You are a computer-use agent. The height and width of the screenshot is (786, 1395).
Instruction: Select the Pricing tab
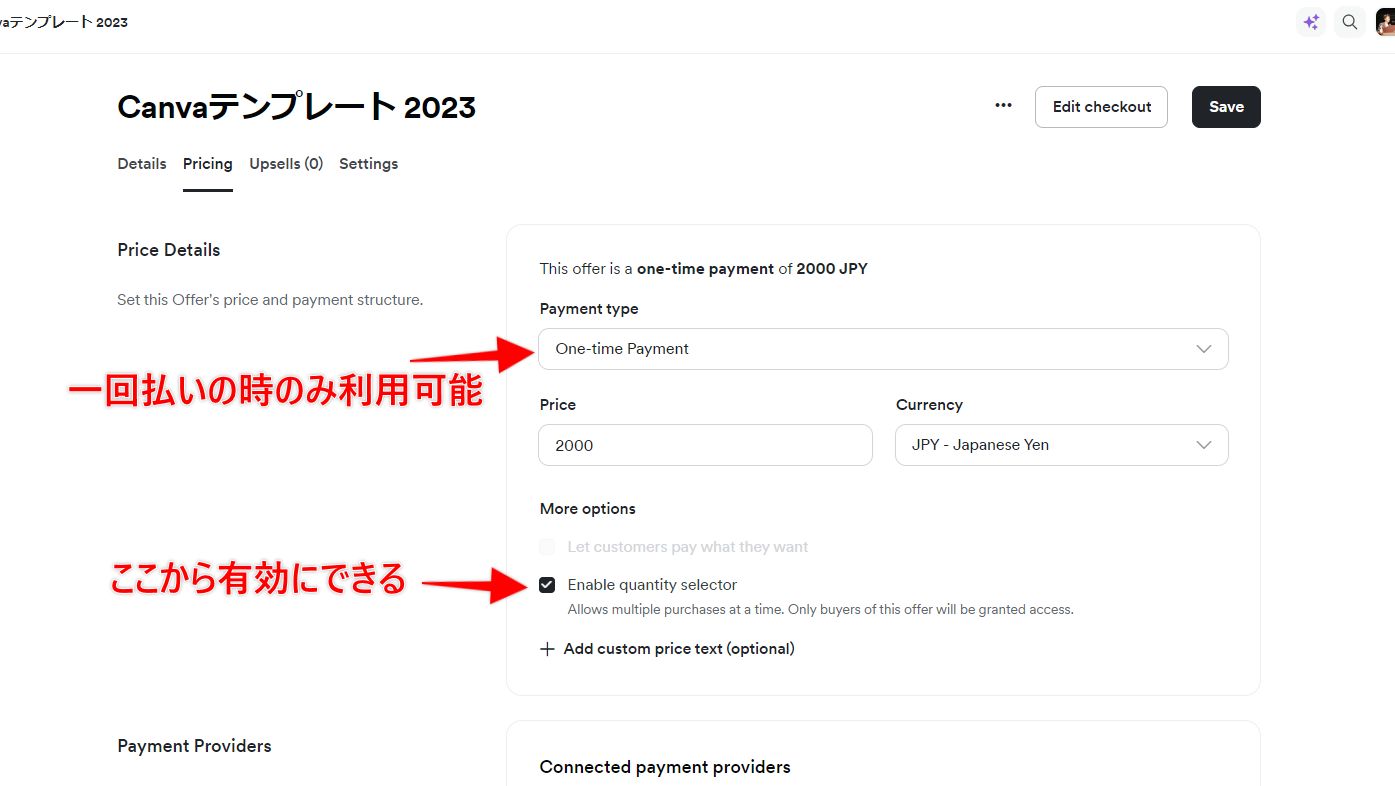[208, 164]
